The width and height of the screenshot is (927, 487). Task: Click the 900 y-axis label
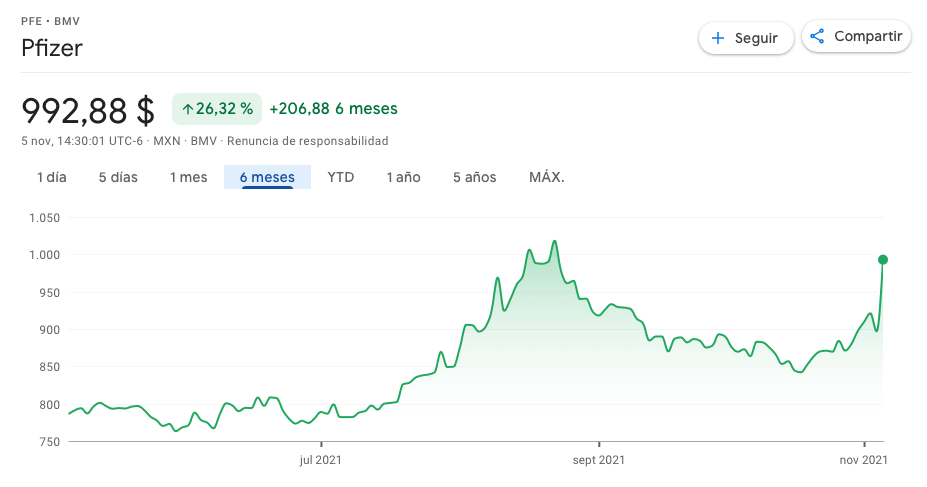[x=50, y=330]
